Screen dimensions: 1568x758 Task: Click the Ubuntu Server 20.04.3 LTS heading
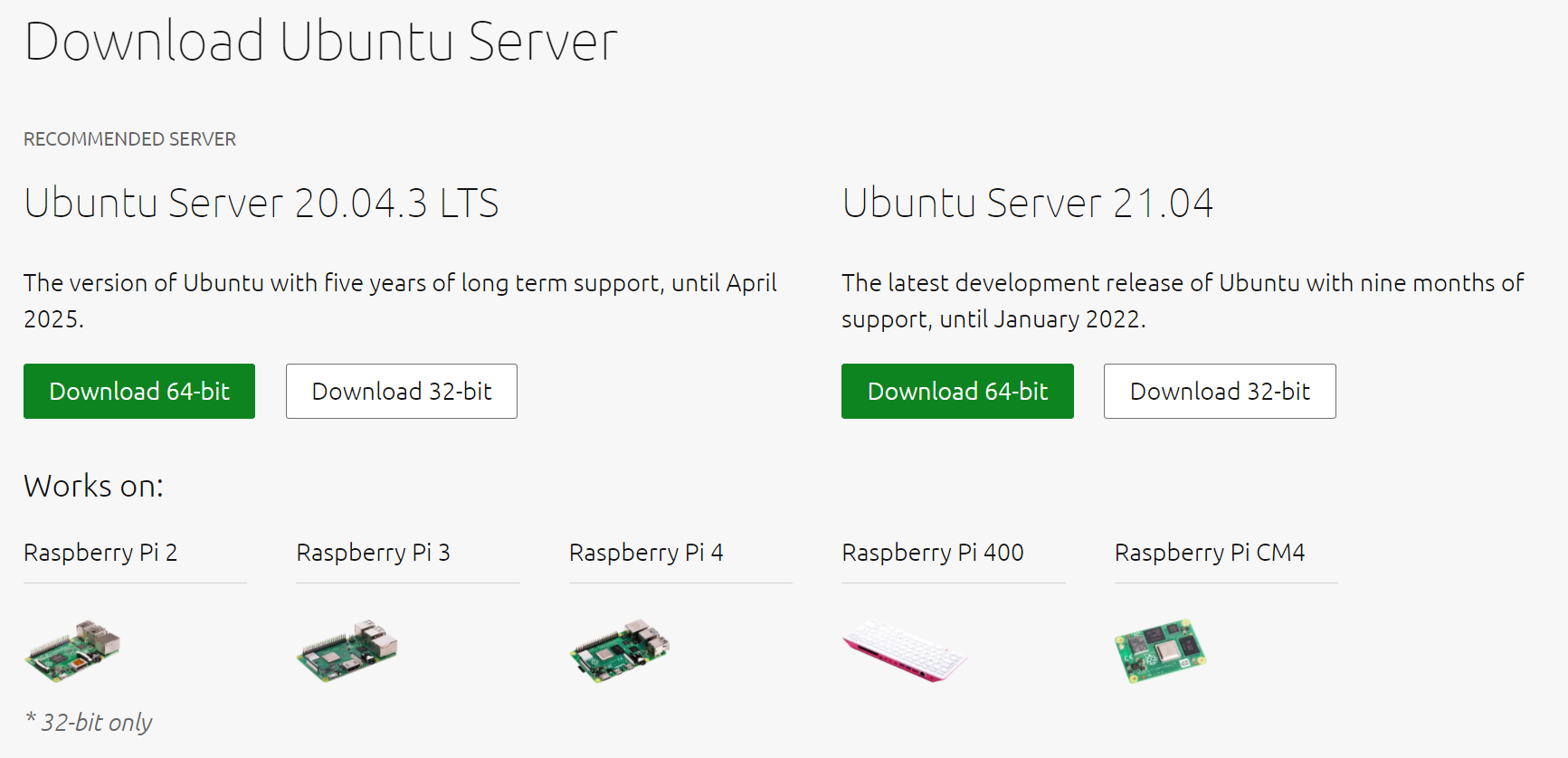(x=261, y=203)
